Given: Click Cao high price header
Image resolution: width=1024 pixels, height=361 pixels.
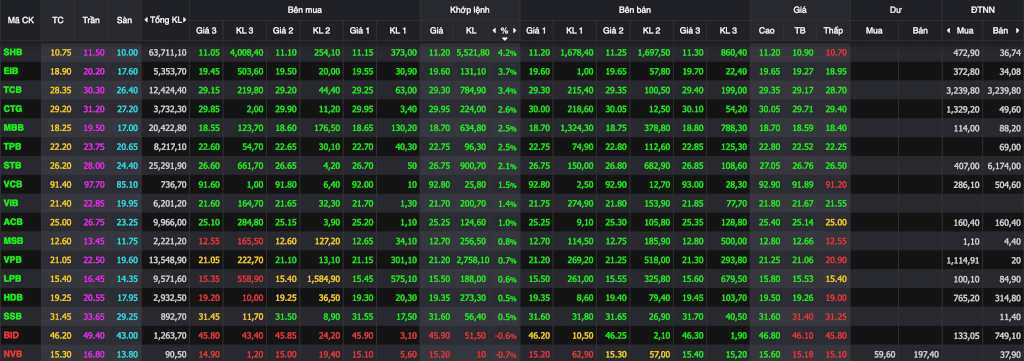Looking at the screenshot, I should (767, 31).
